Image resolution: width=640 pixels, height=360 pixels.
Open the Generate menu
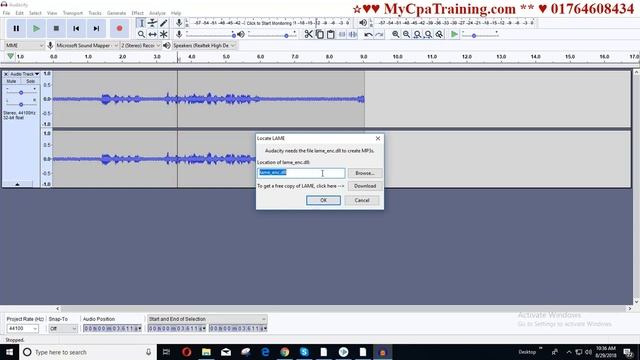pos(116,13)
